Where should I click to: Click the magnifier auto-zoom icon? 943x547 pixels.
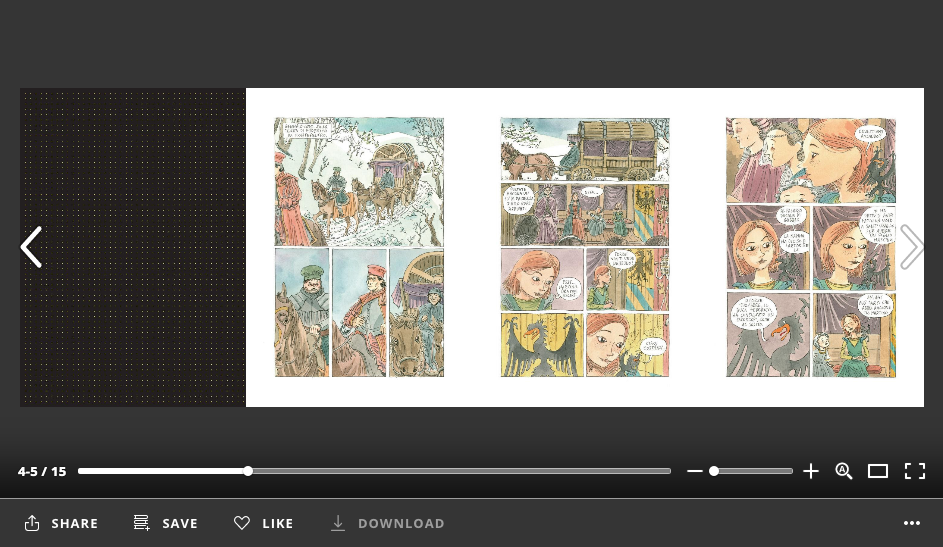point(844,471)
